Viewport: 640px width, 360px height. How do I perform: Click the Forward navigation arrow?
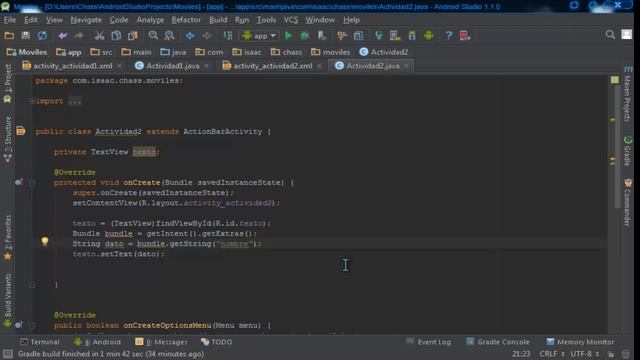[x=207, y=36]
